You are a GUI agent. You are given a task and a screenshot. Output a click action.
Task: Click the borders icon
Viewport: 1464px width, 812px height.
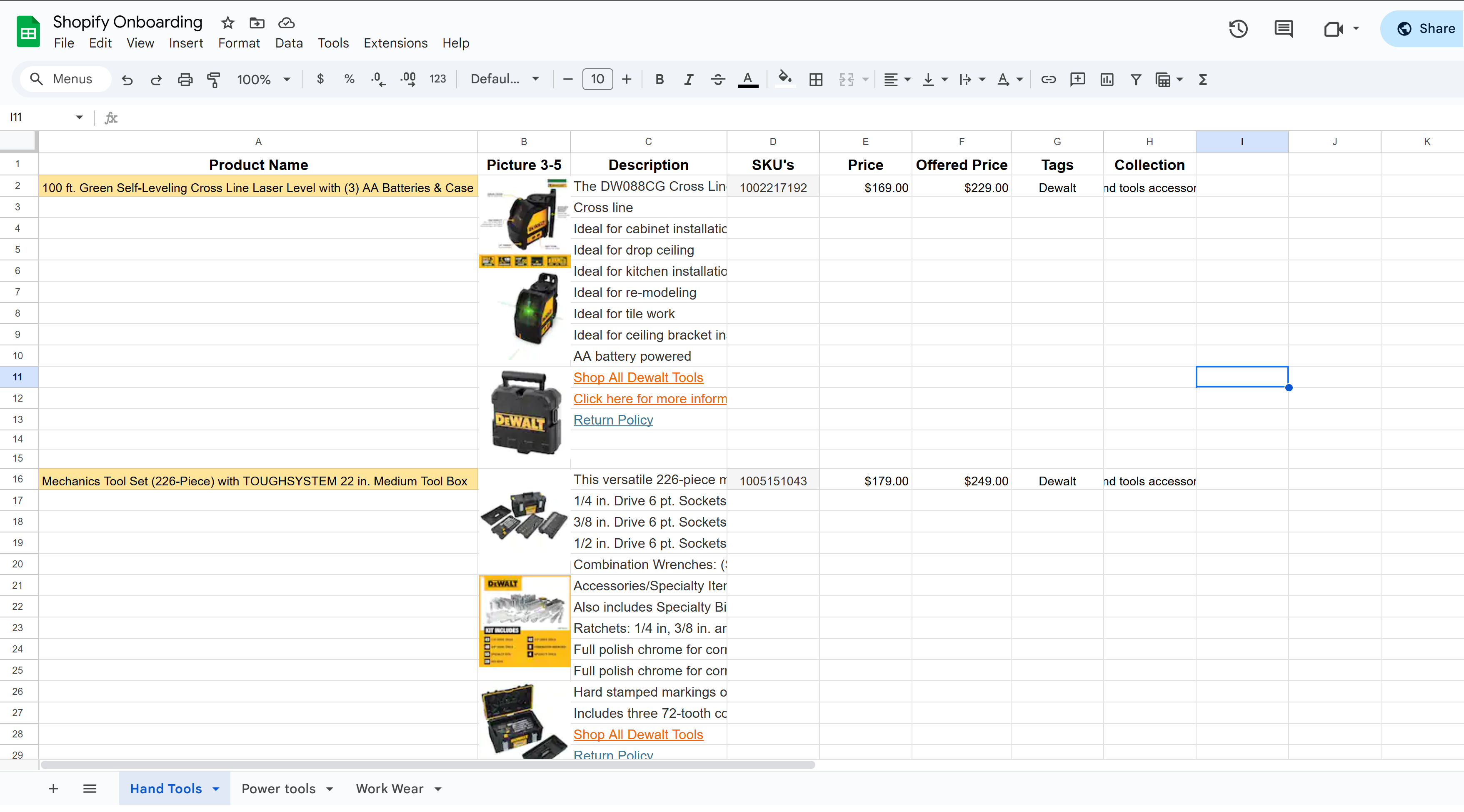816,80
